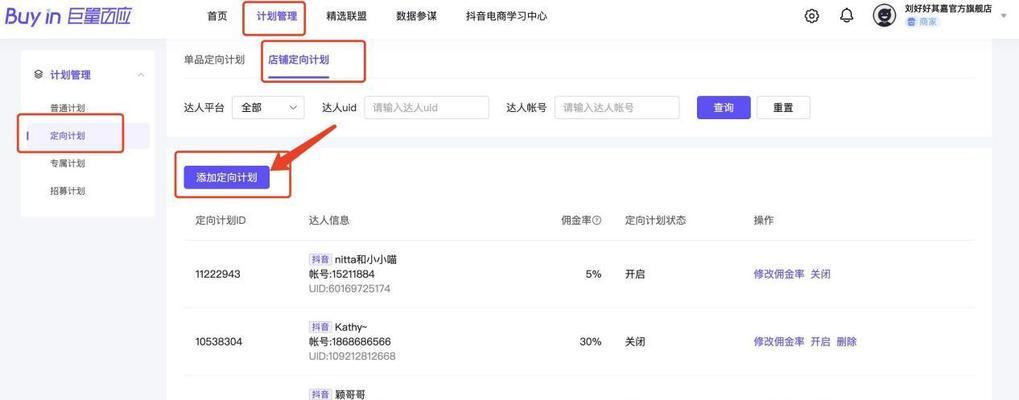Click the 查询 search button

tap(723, 108)
